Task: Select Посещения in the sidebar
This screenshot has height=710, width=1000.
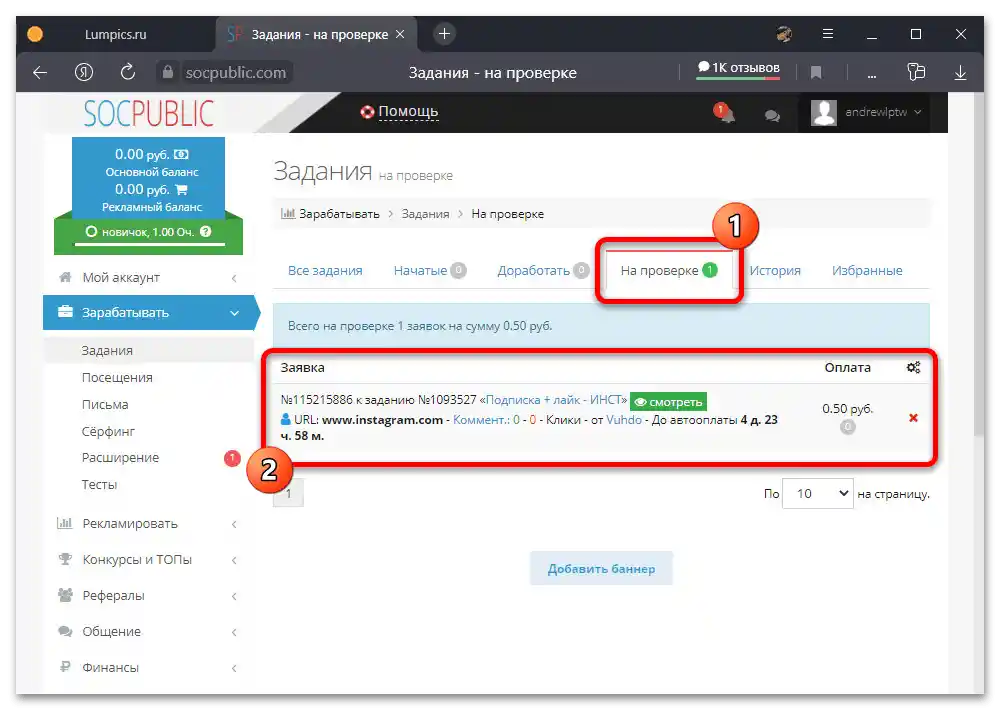Action: (x=117, y=377)
